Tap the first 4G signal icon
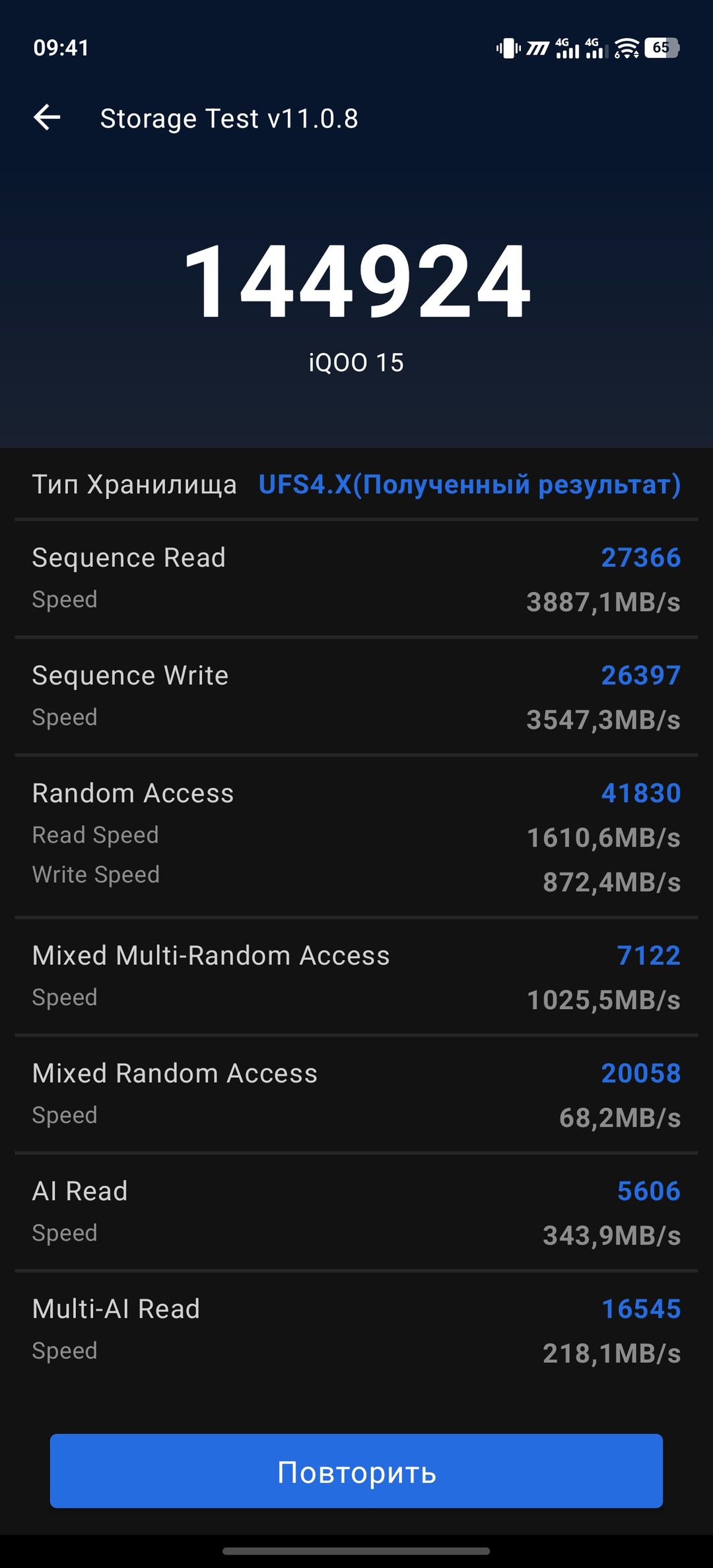 coord(568,48)
